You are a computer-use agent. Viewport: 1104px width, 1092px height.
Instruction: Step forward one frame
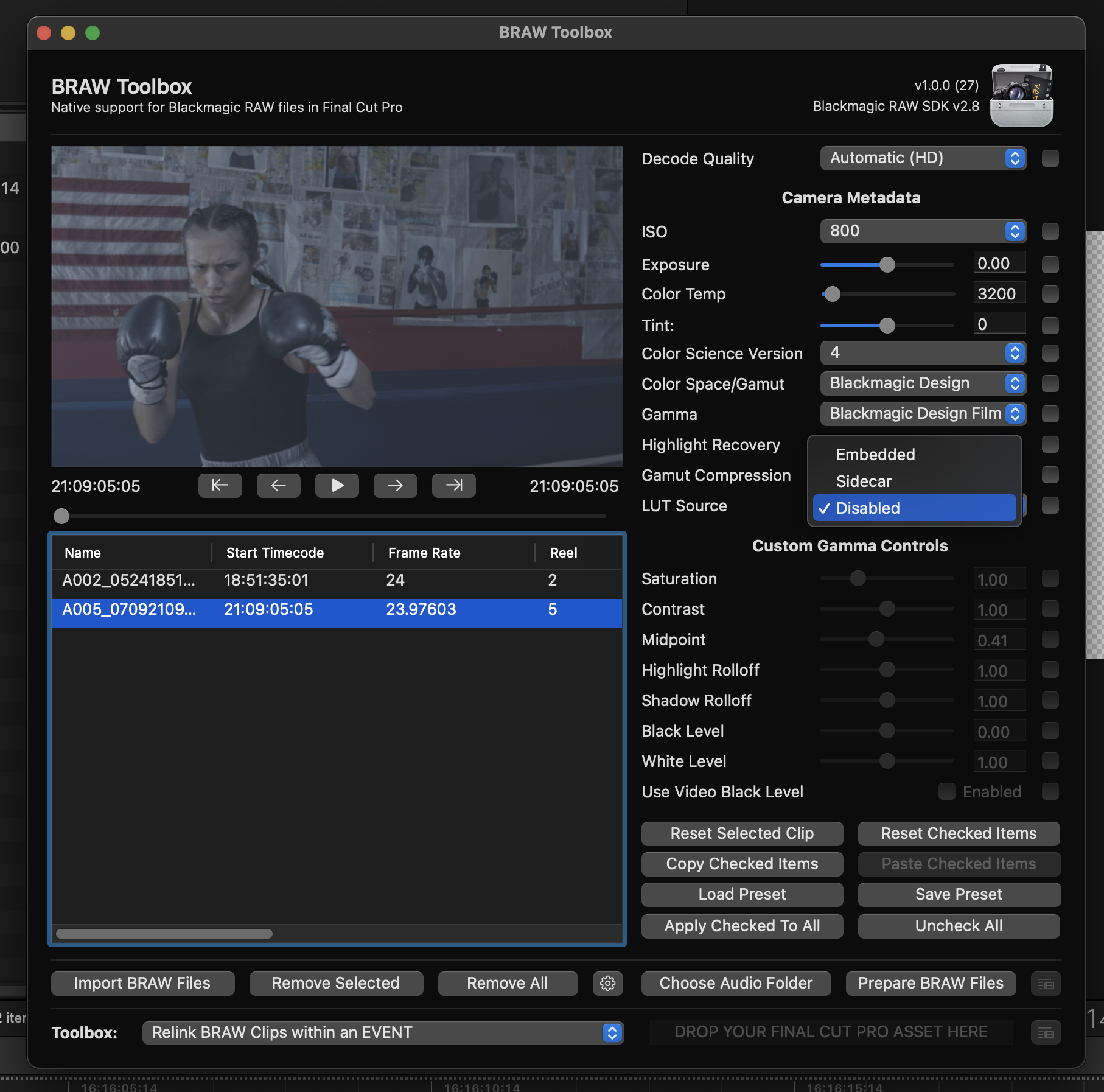[395, 485]
